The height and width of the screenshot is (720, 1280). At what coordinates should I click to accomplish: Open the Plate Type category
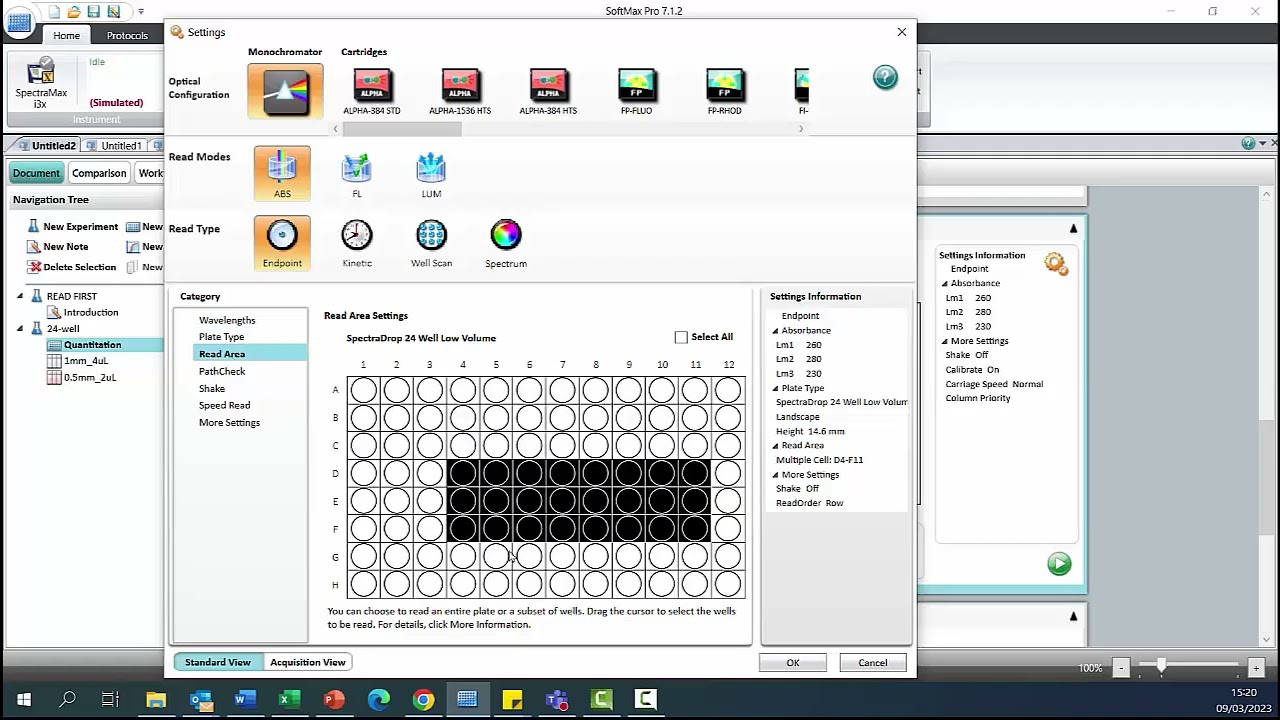pos(221,337)
